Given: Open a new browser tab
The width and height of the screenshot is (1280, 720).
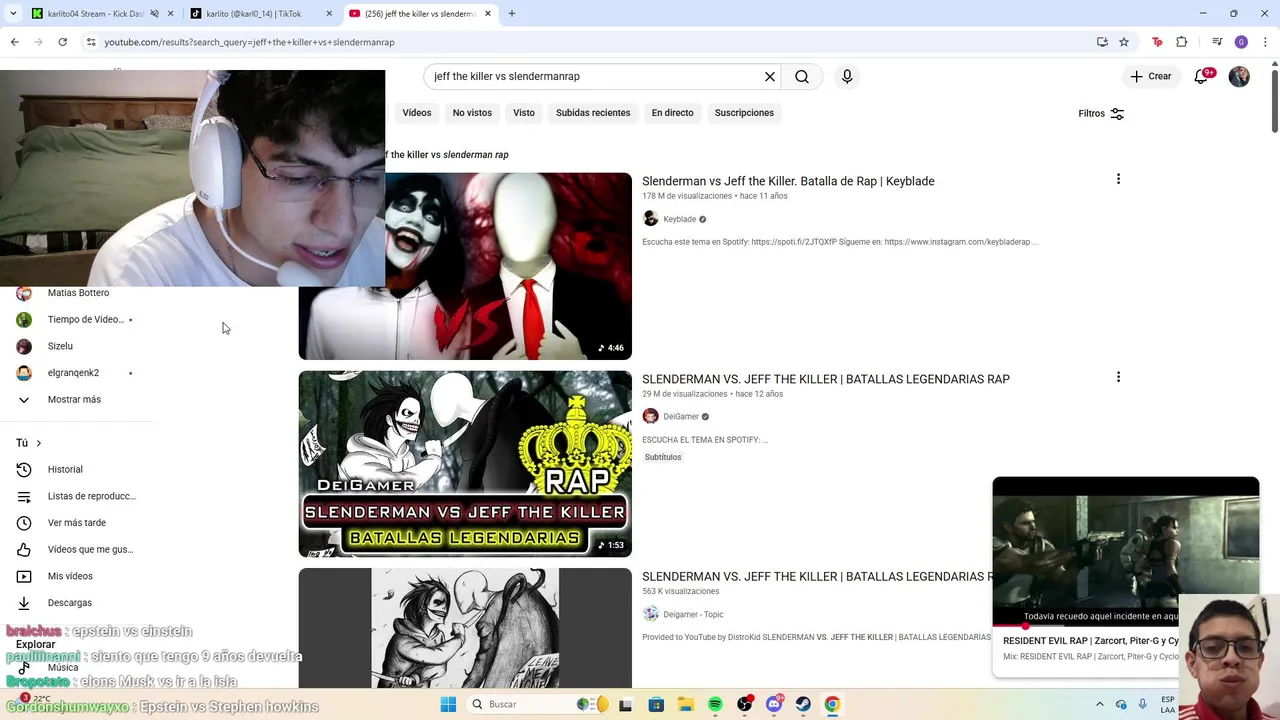Looking at the screenshot, I should coord(512,14).
